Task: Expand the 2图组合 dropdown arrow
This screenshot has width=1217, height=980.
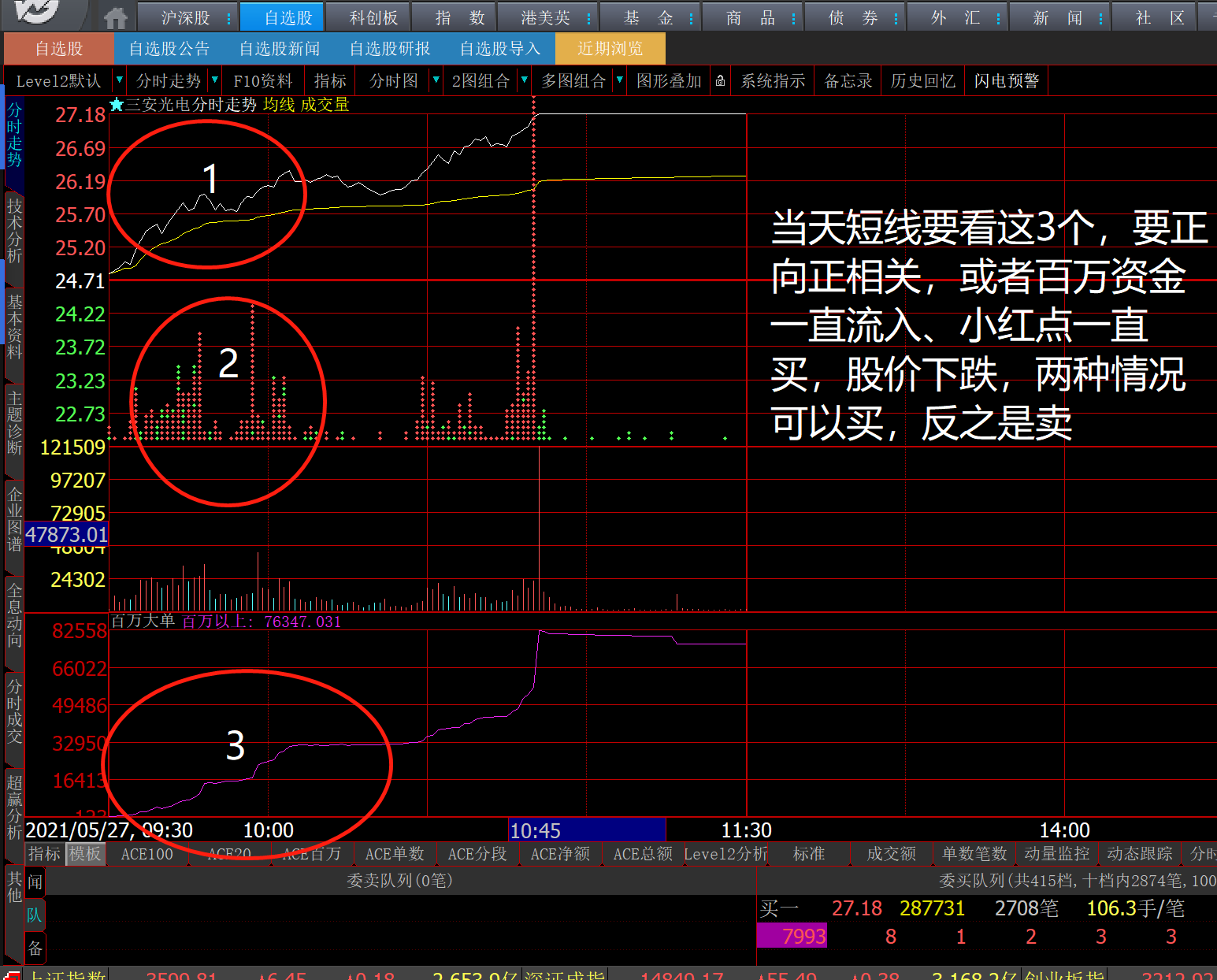Action: (525, 80)
